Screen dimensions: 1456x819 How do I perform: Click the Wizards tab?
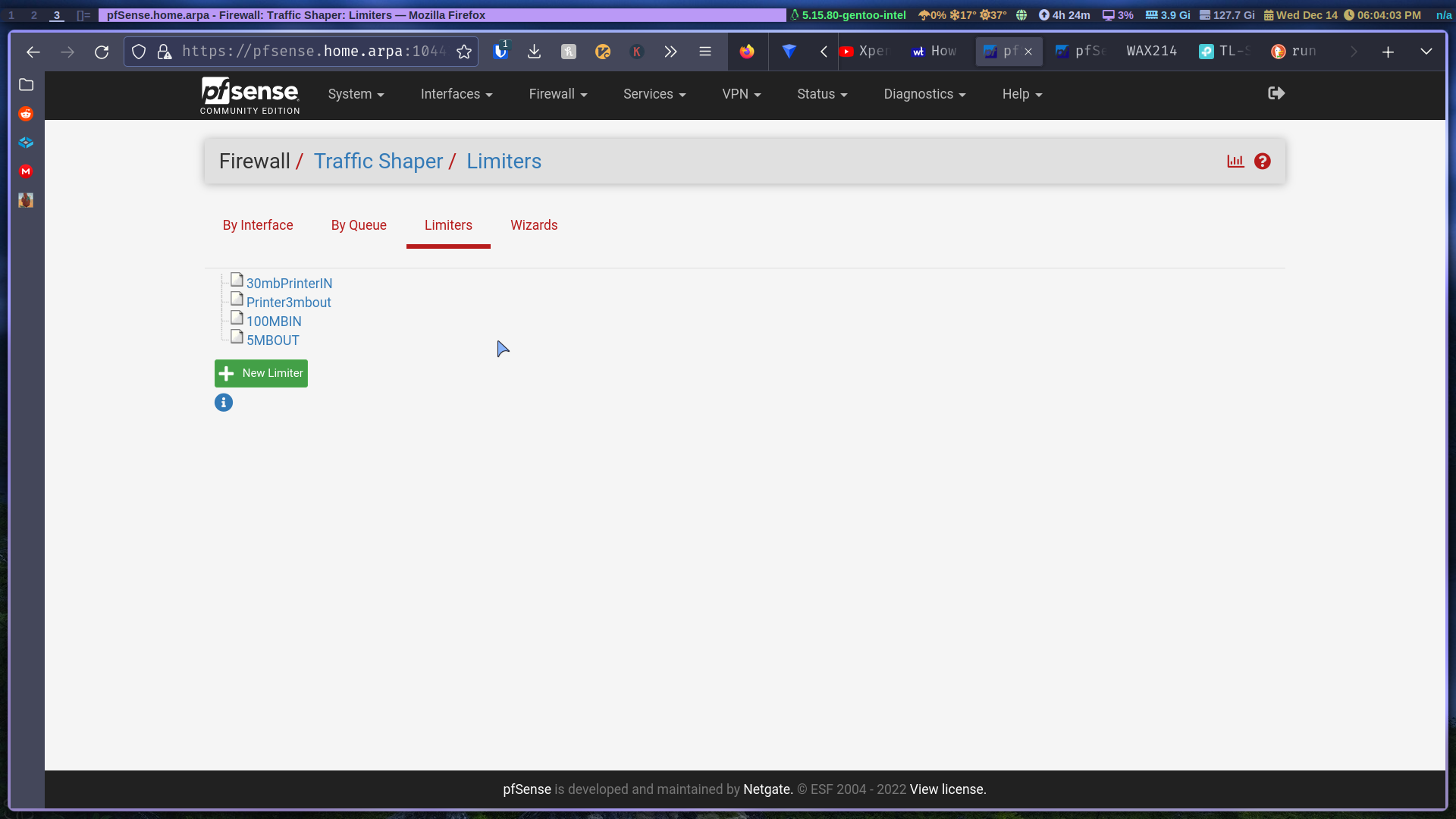(x=534, y=225)
